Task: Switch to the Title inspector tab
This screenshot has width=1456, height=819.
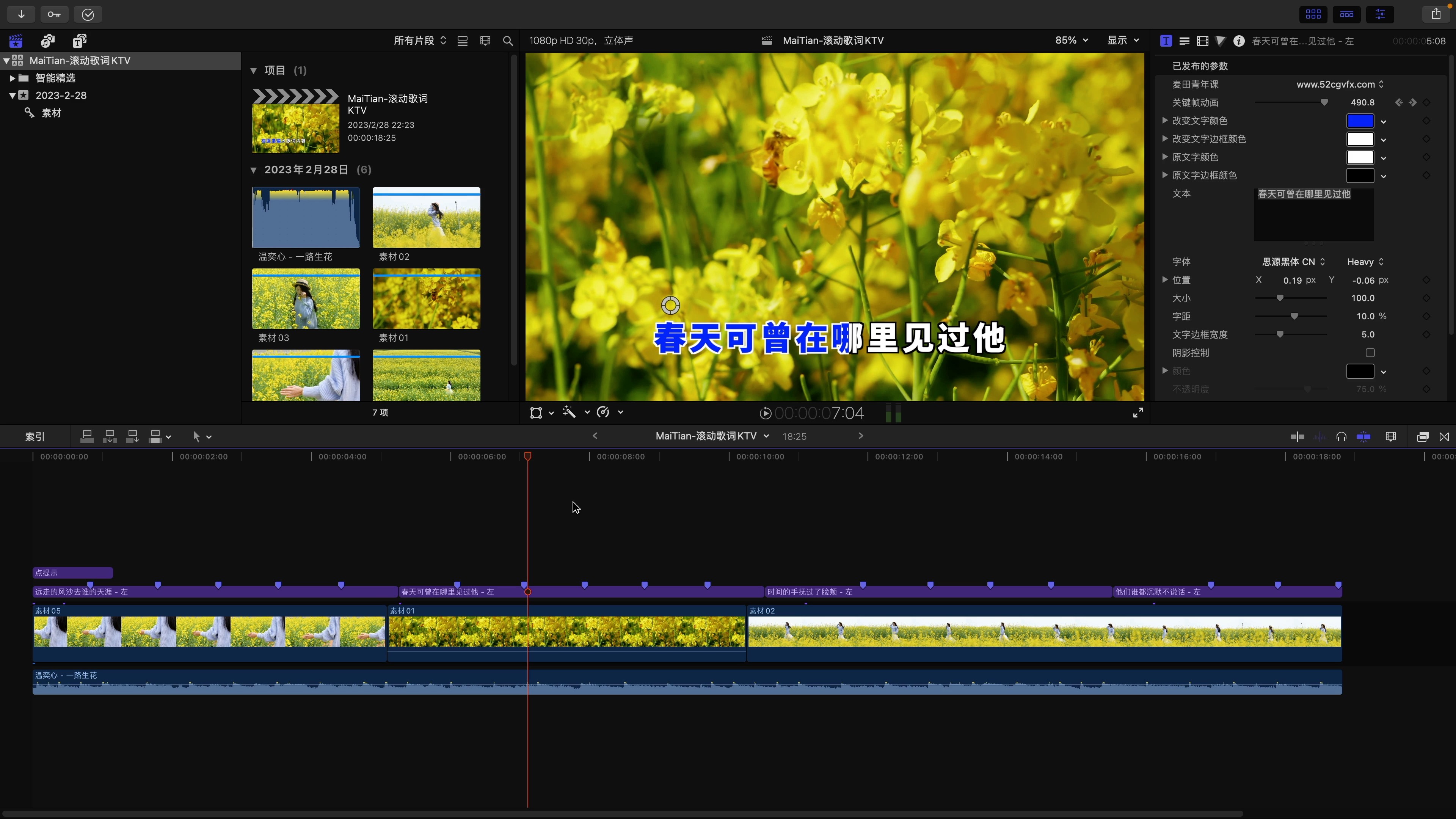Action: [1166, 41]
